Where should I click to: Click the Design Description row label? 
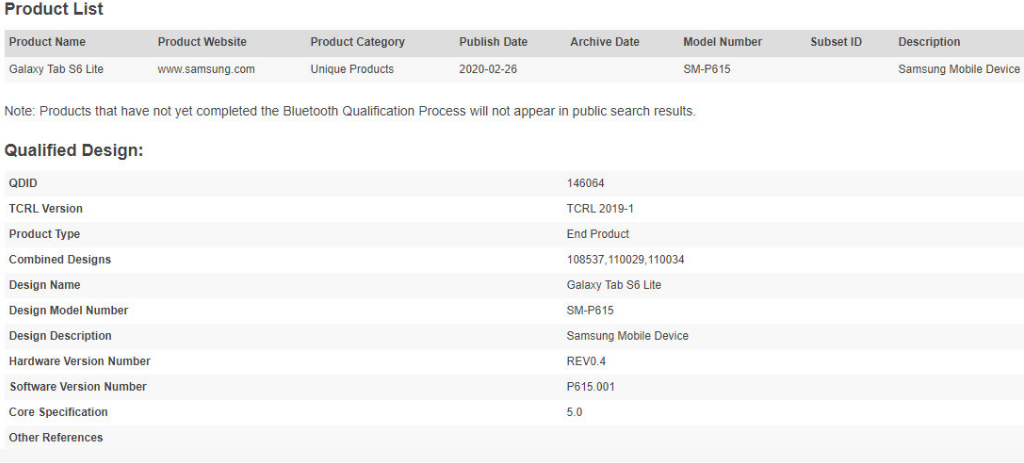[x=60, y=336]
